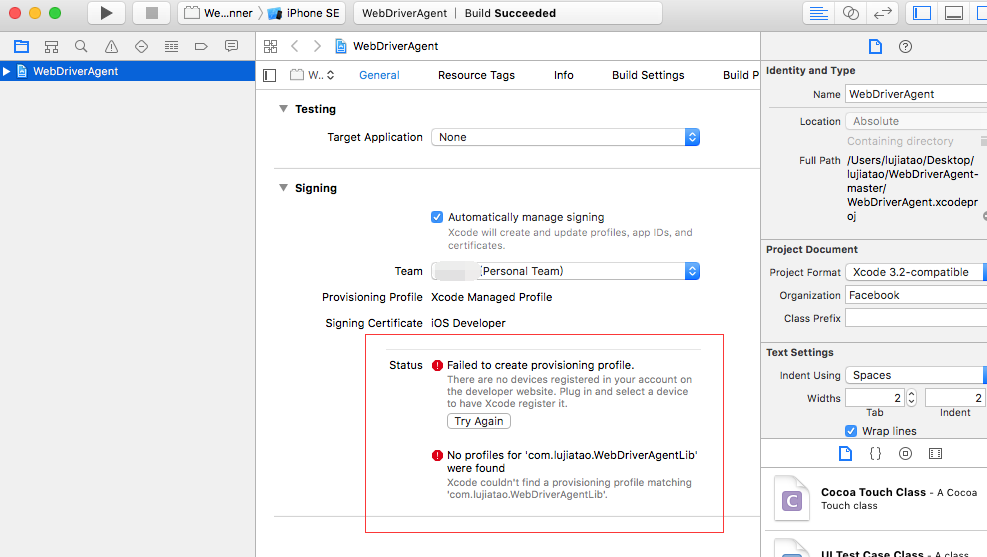
Task: Go forward with the right chevron
Action: [x=317, y=46]
